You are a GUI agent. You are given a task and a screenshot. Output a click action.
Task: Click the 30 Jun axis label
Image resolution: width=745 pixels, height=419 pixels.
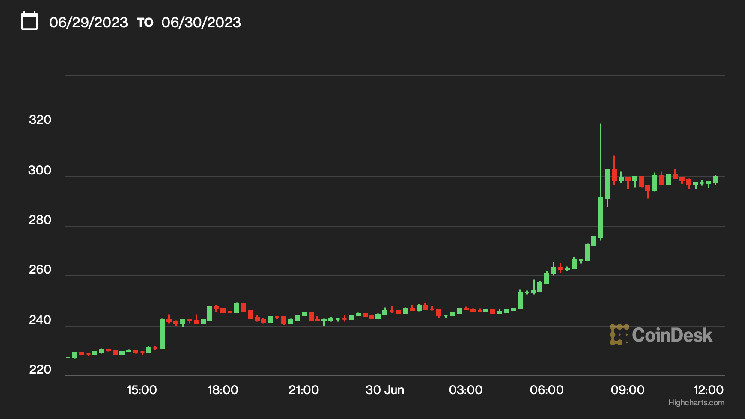(385, 389)
